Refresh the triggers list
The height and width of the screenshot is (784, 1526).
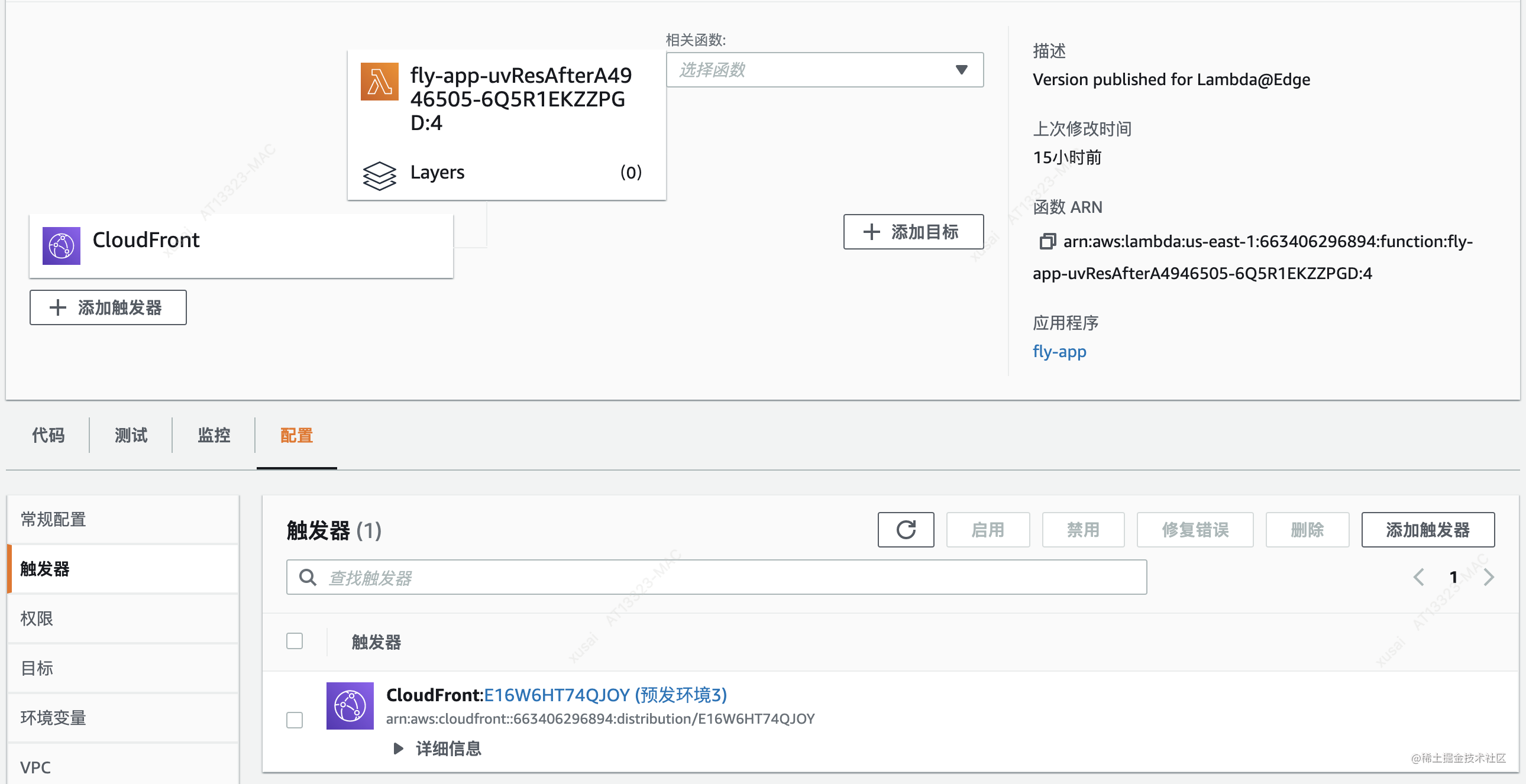click(906, 529)
